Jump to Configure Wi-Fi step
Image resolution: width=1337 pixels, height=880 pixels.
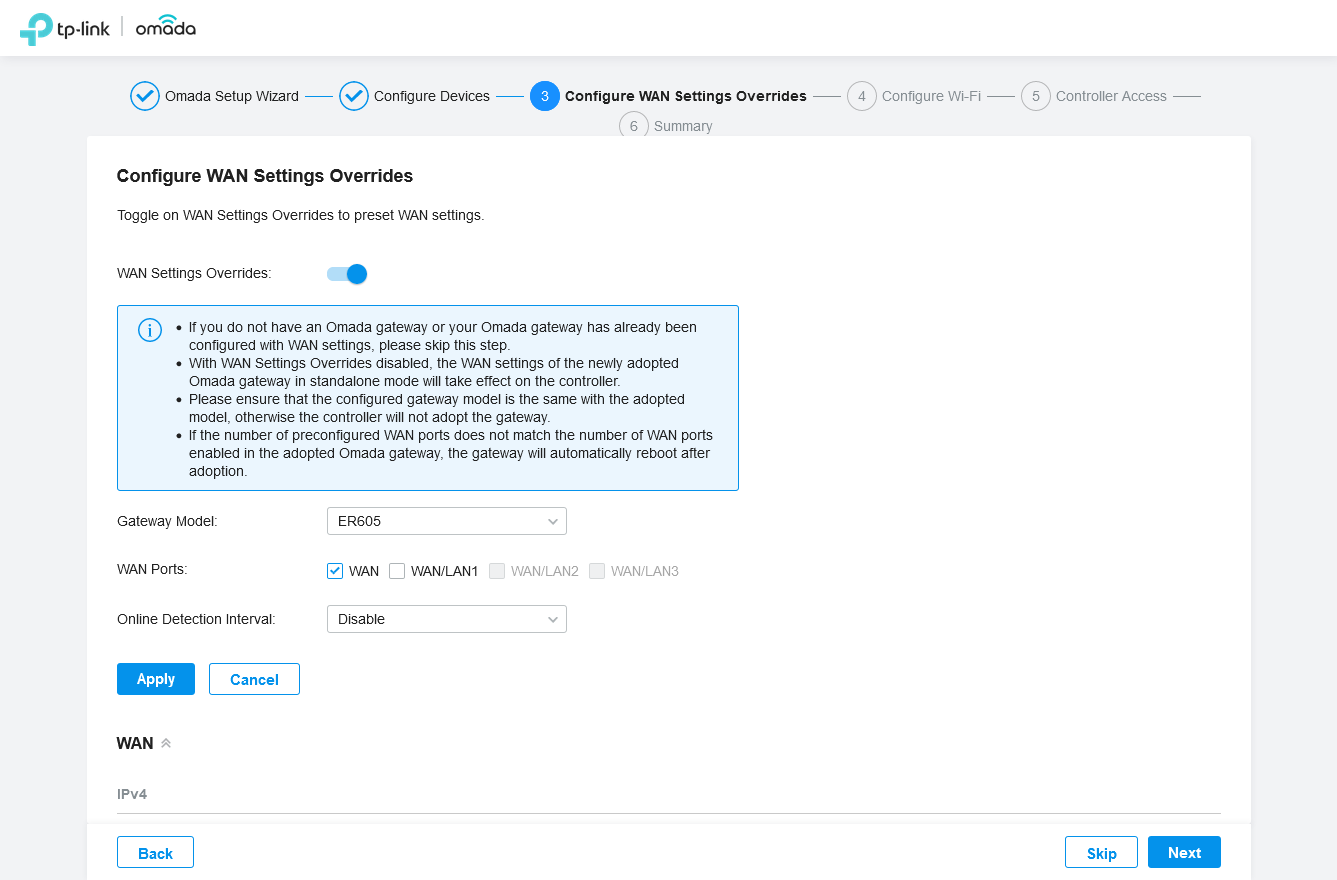[931, 96]
